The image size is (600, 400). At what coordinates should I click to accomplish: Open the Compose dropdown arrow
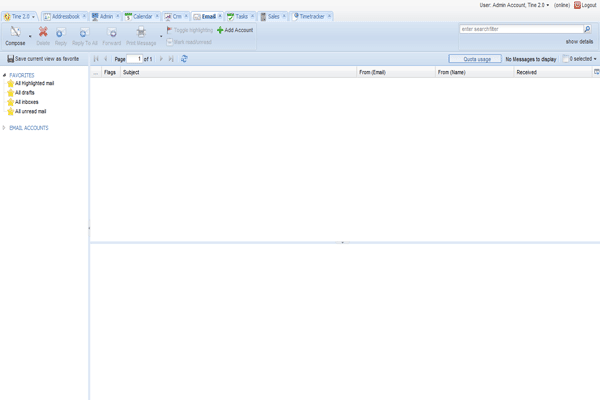tap(30, 37)
